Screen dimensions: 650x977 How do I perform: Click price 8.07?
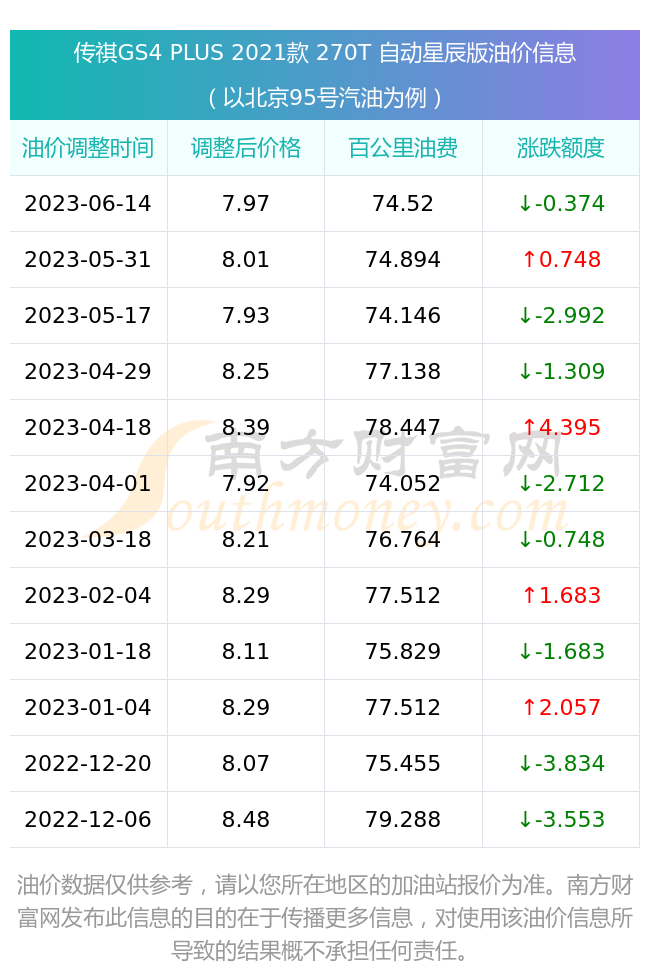click(246, 764)
